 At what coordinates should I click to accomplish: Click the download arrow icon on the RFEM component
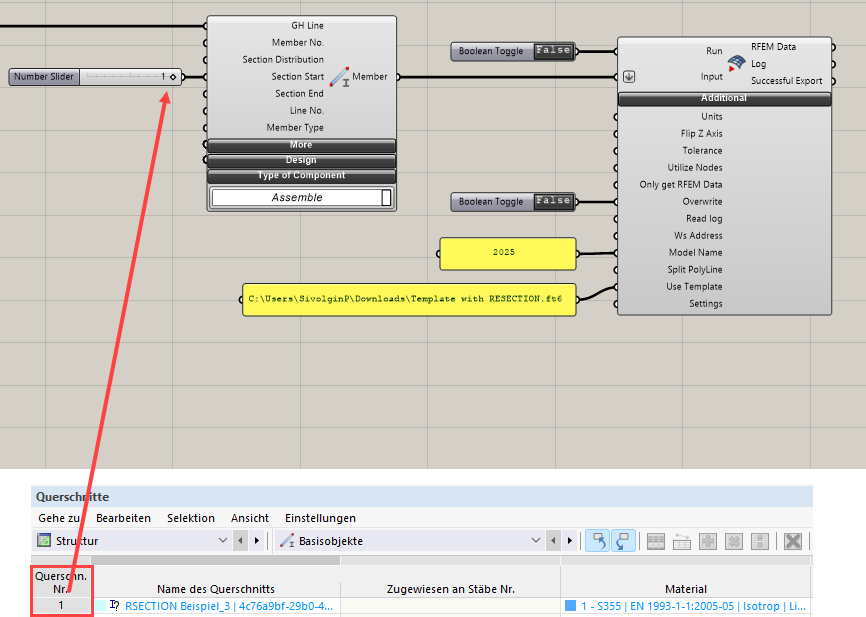(x=629, y=75)
